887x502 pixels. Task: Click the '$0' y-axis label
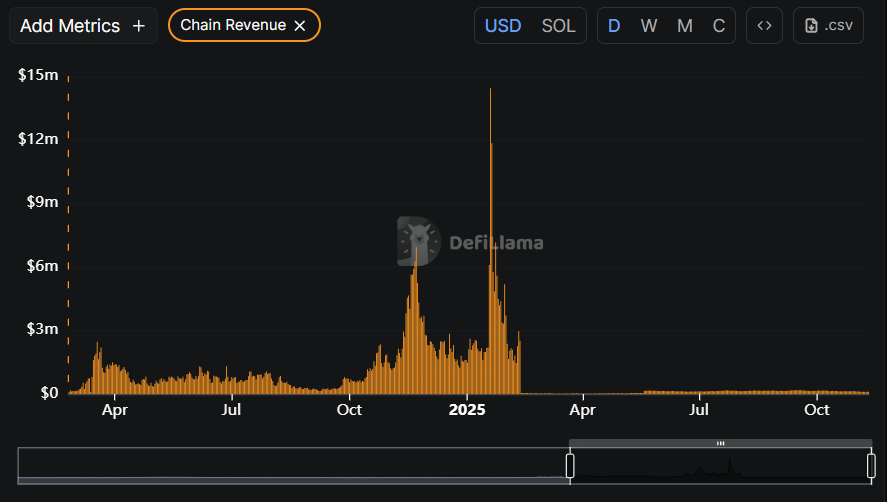point(49,393)
